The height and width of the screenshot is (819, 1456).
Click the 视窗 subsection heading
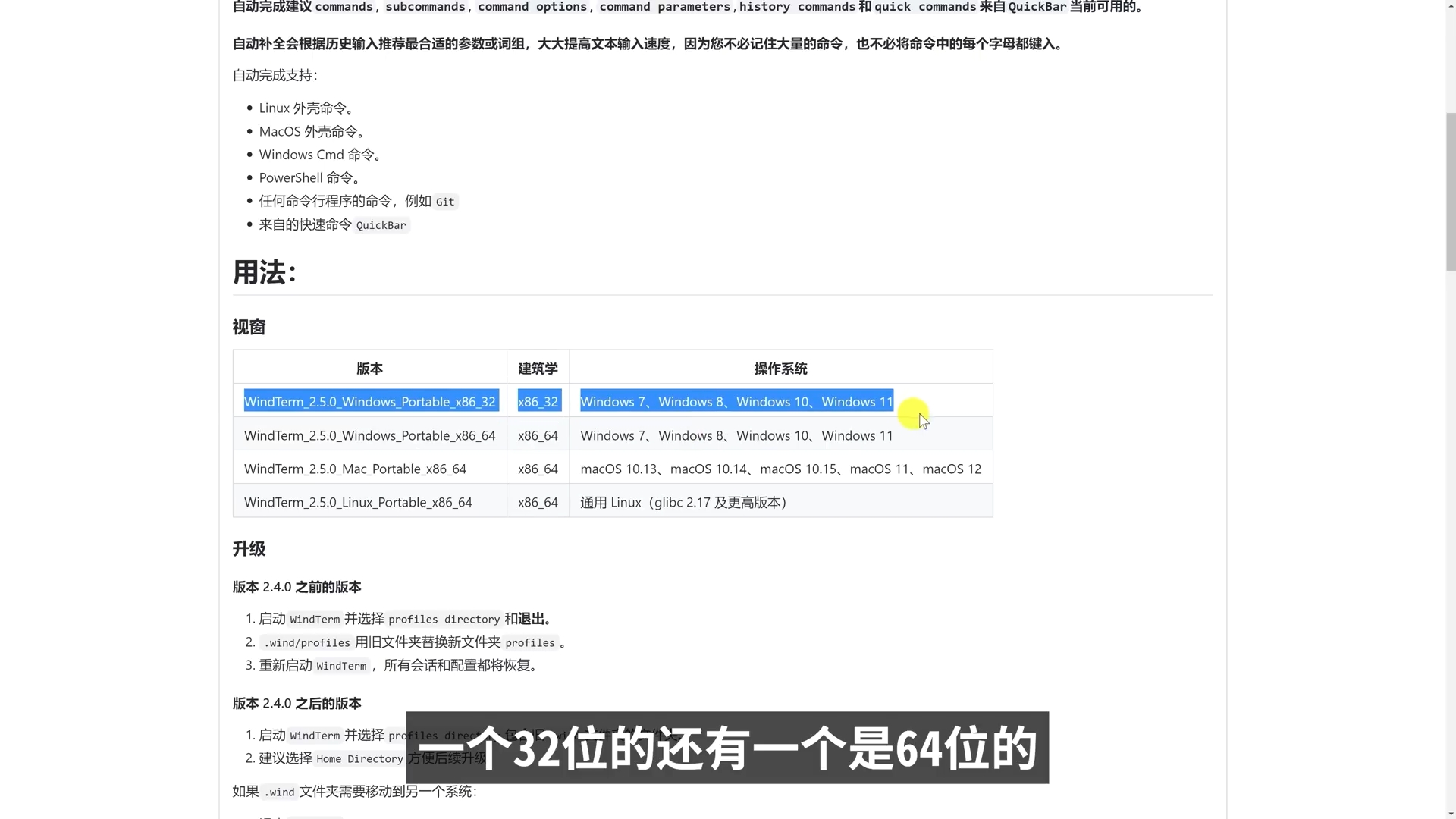coord(249,327)
